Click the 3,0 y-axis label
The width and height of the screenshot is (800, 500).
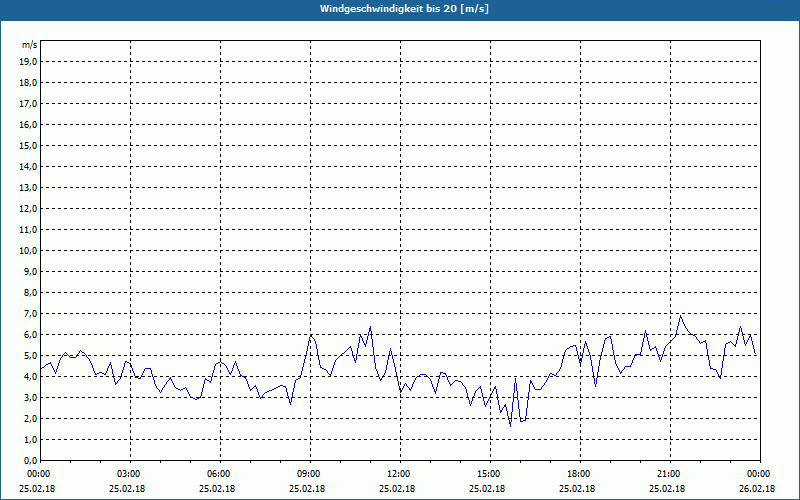coord(30,397)
